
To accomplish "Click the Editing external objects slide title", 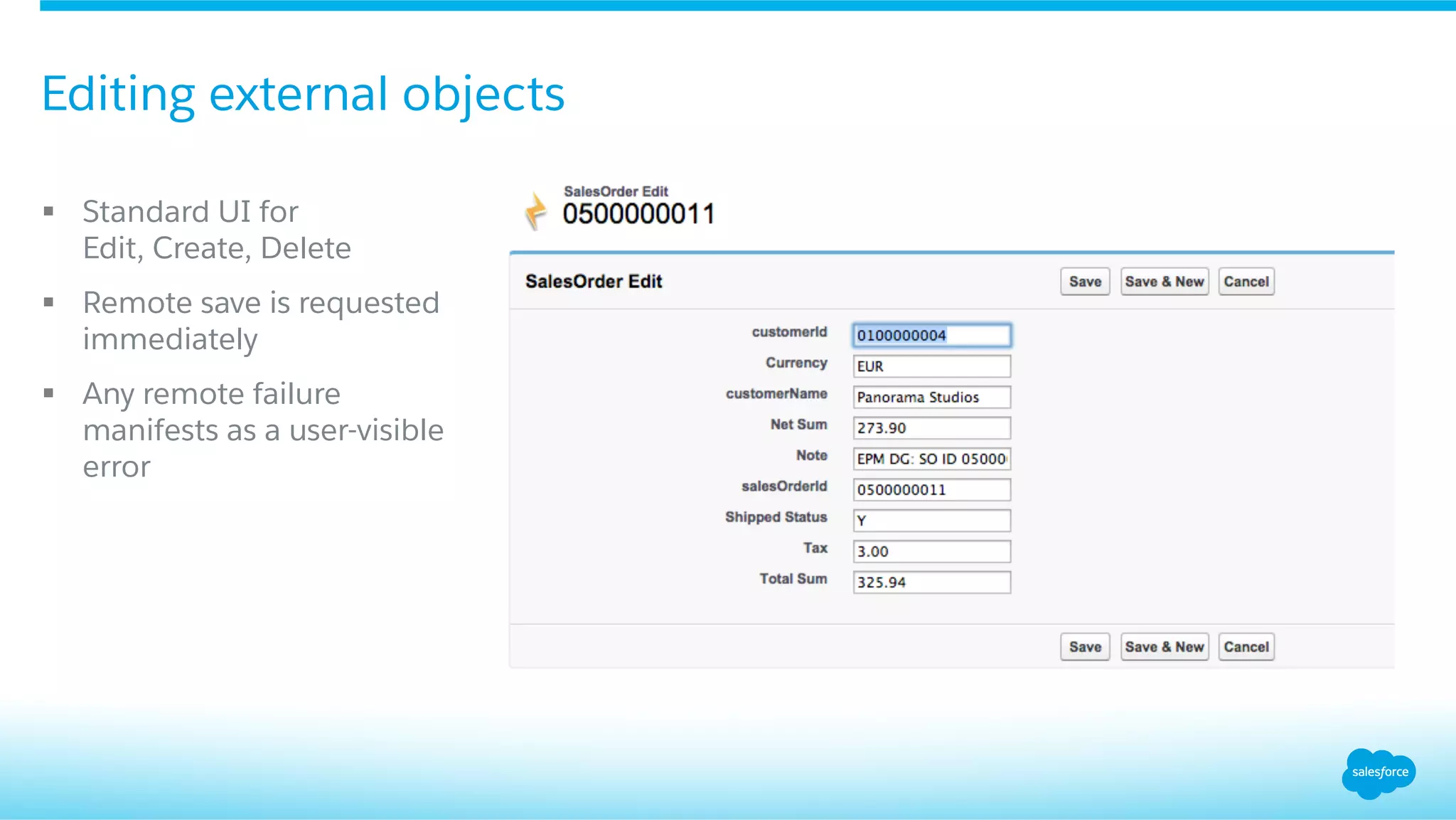I will (x=303, y=94).
